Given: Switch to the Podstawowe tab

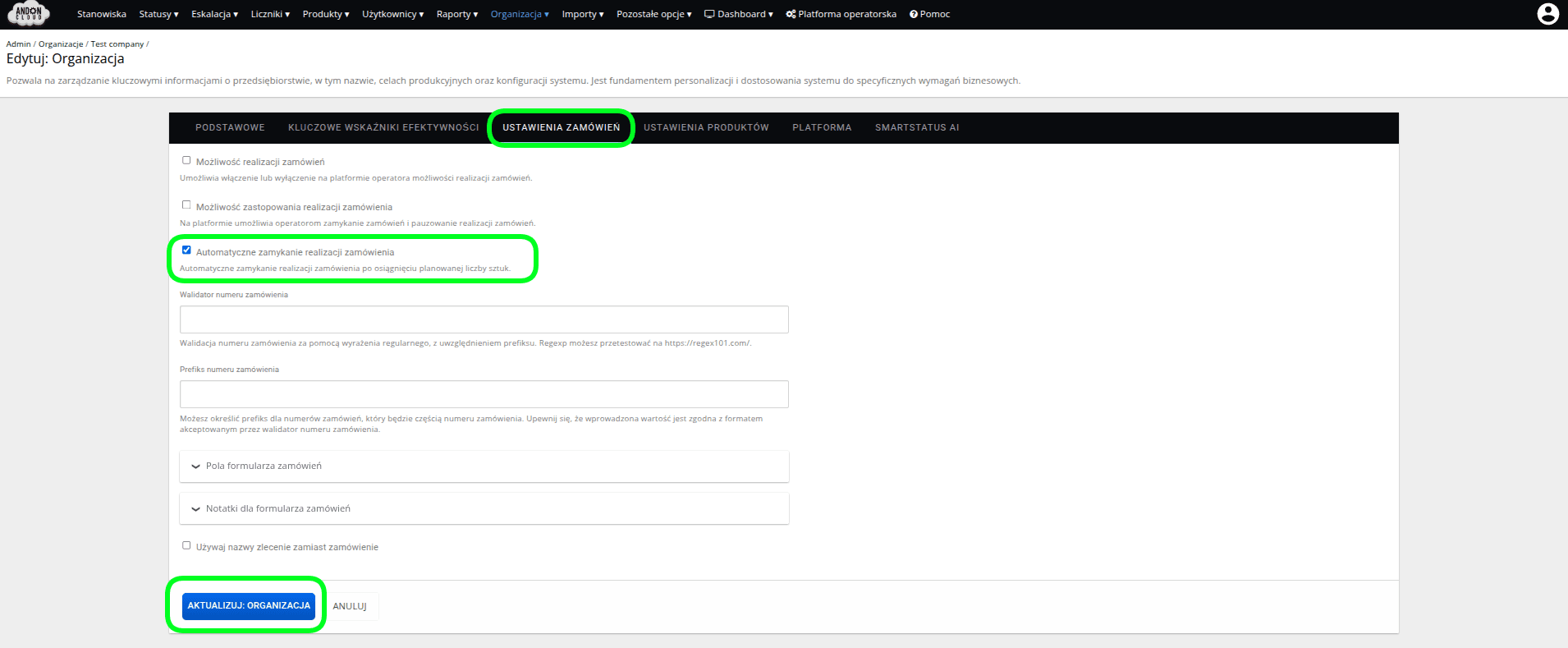Looking at the screenshot, I should [230, 127].
